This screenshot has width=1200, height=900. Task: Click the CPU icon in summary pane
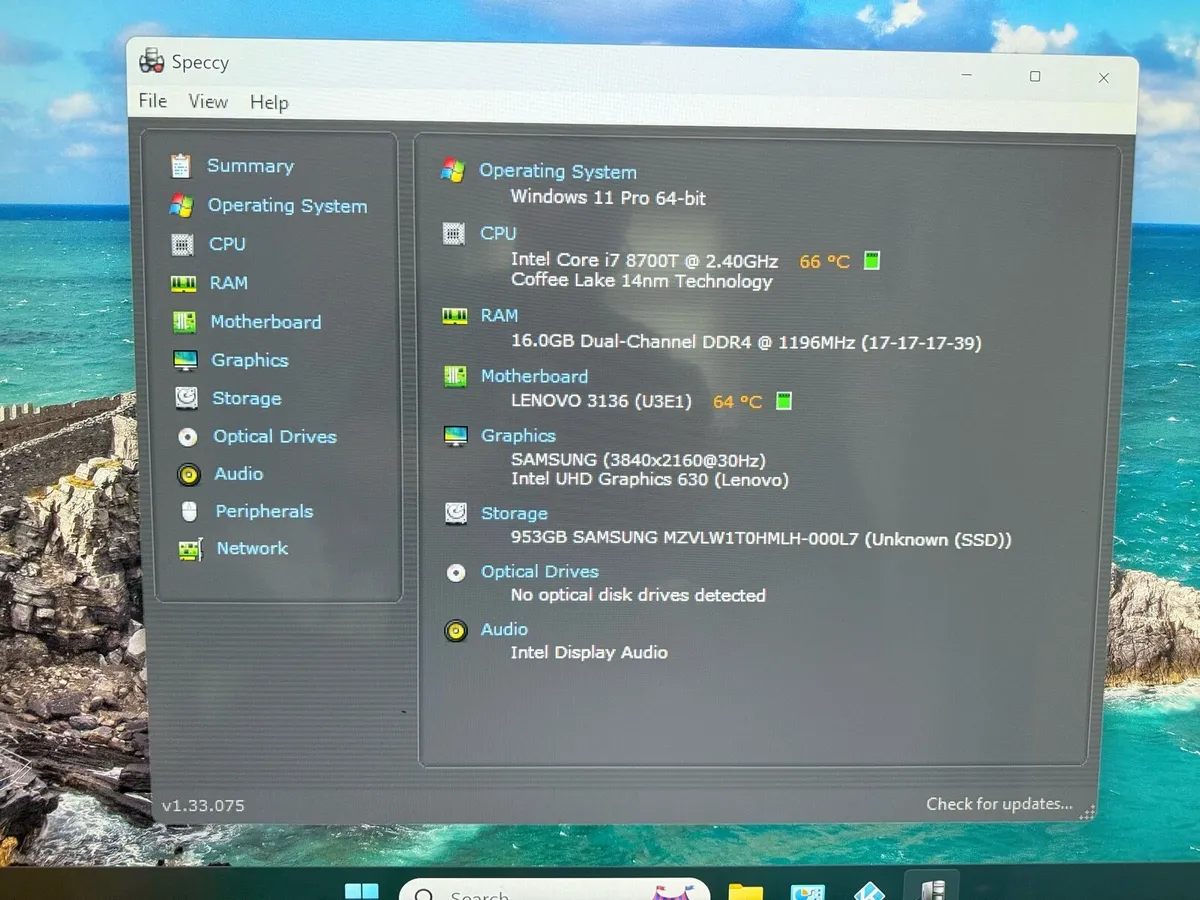point(454,234)
